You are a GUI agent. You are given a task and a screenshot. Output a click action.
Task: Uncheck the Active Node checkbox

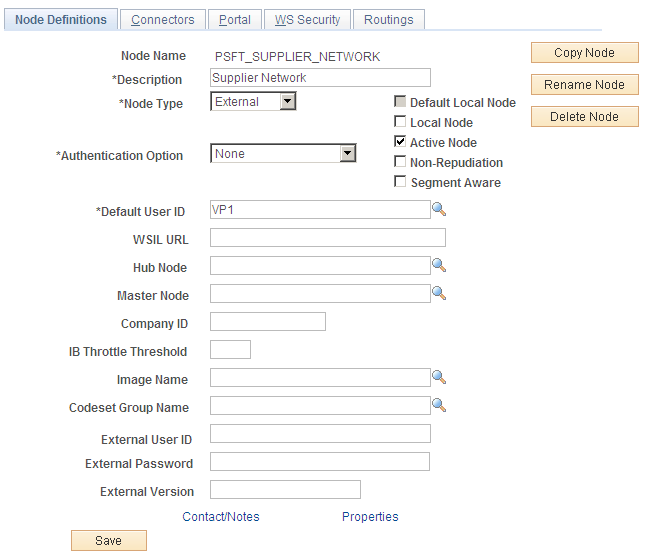click(x=400, y=142)
